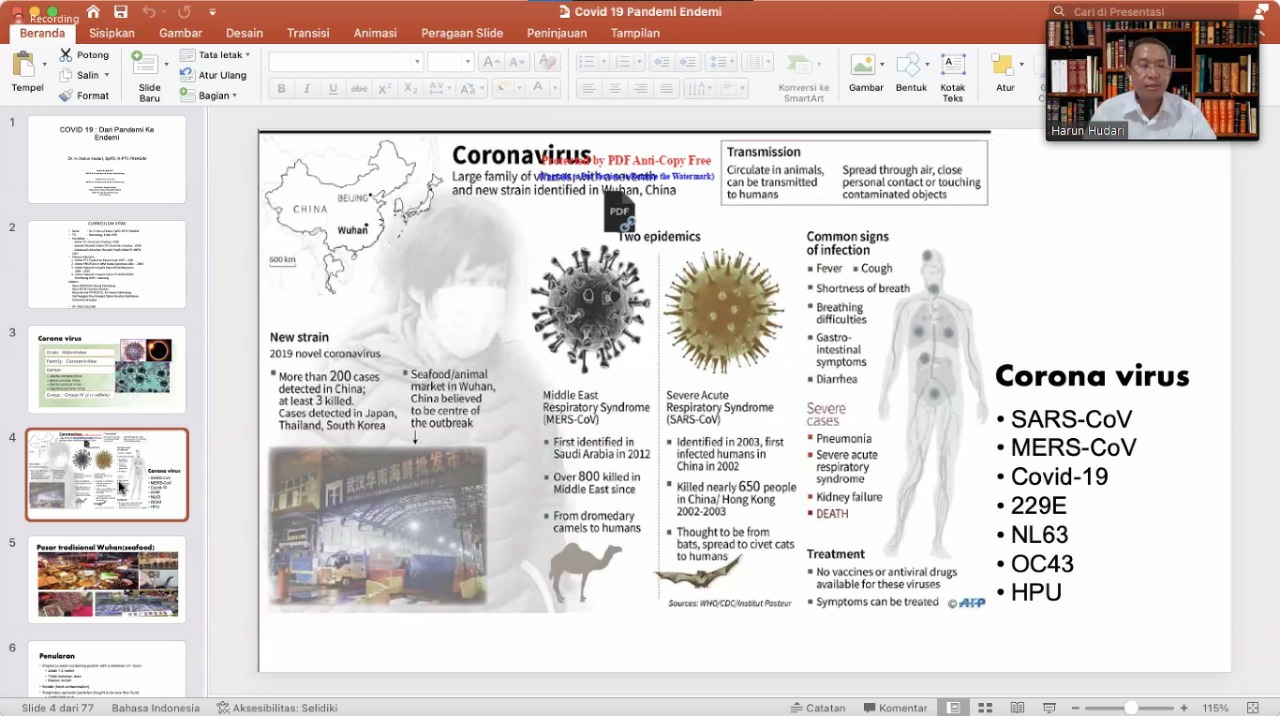Expand customize quick access toolbar
Viewport: 1280px width, 716px height.
pos(212,12)
